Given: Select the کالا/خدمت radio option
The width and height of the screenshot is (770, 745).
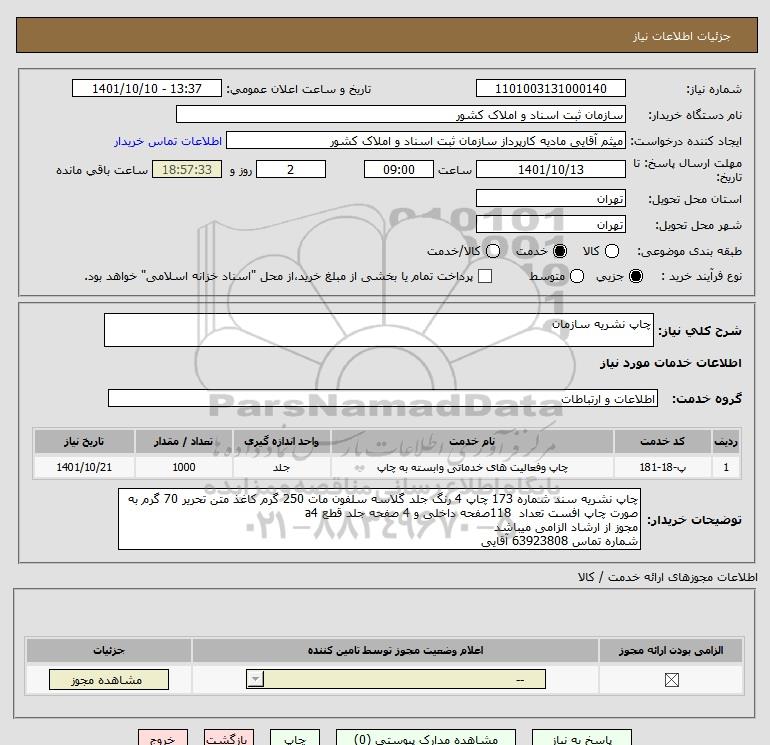Looking at the screenshot, I should 493,251.
